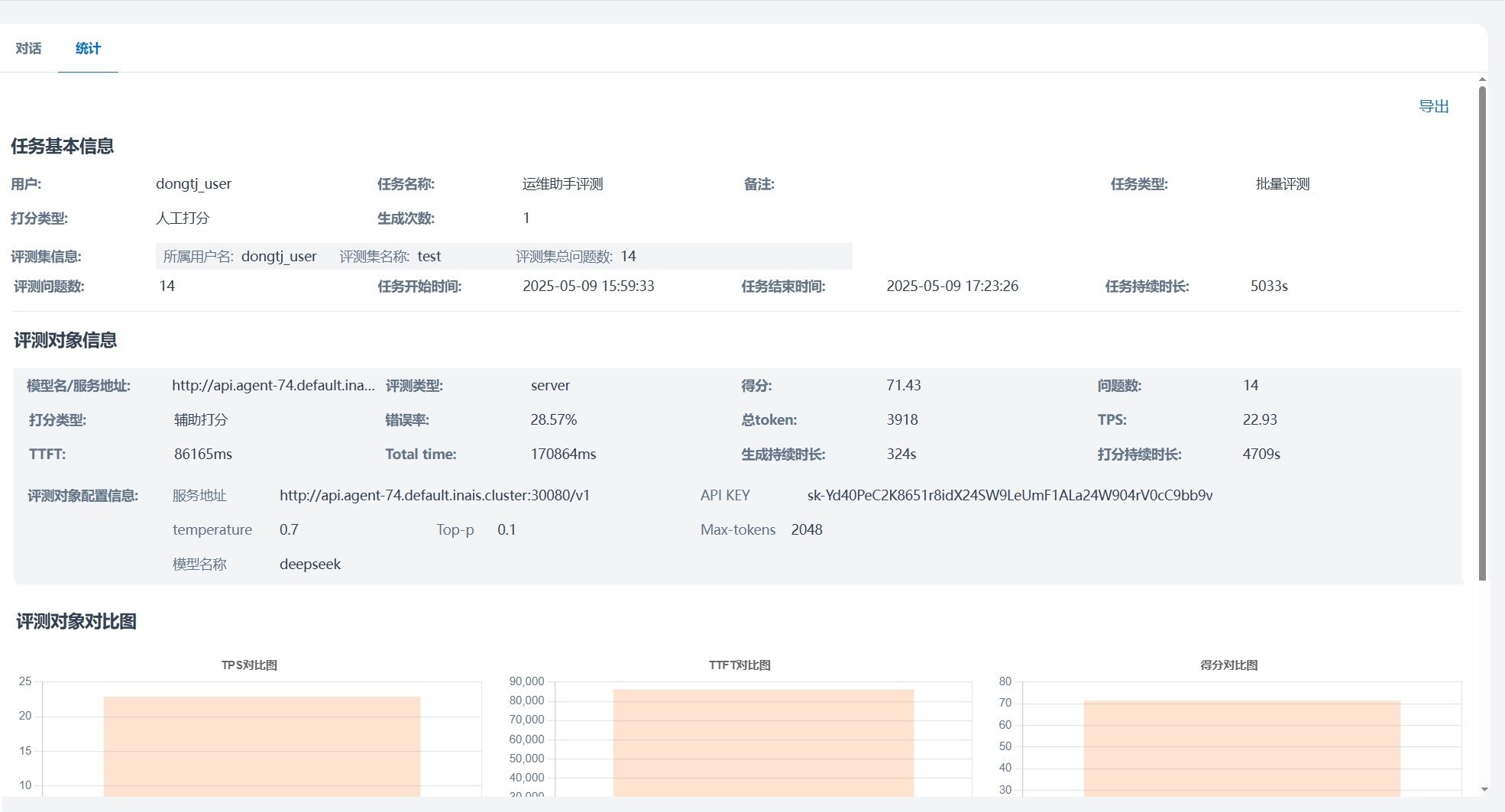1505x812 pixels.
Task: Click the TTFT对比图 chart title
Action: [x=739, y=665]
